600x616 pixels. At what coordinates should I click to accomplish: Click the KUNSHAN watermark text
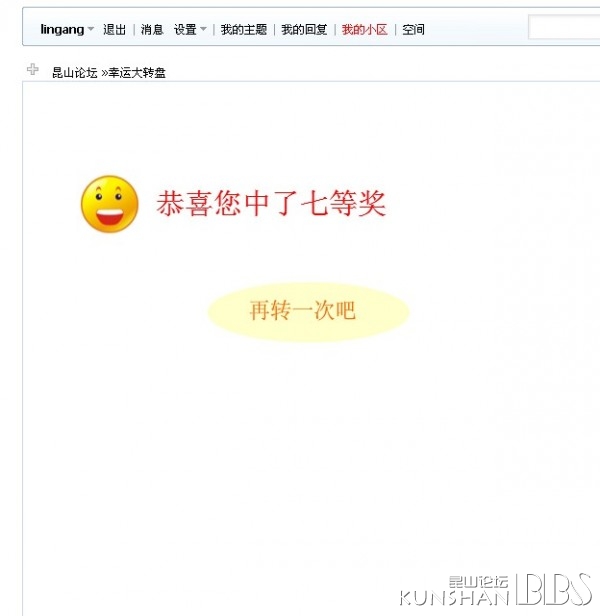[x=454, y=598]
